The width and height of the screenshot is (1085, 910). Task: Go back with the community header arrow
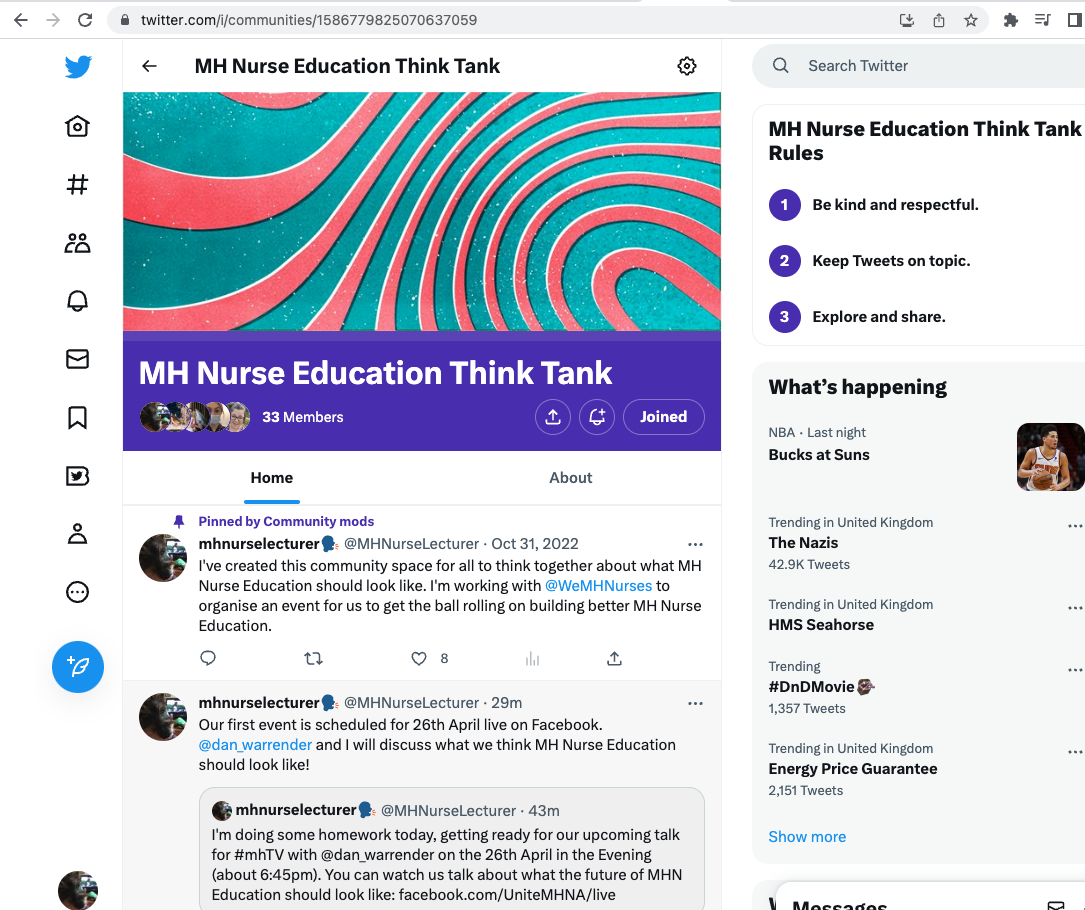click(149, 66)
